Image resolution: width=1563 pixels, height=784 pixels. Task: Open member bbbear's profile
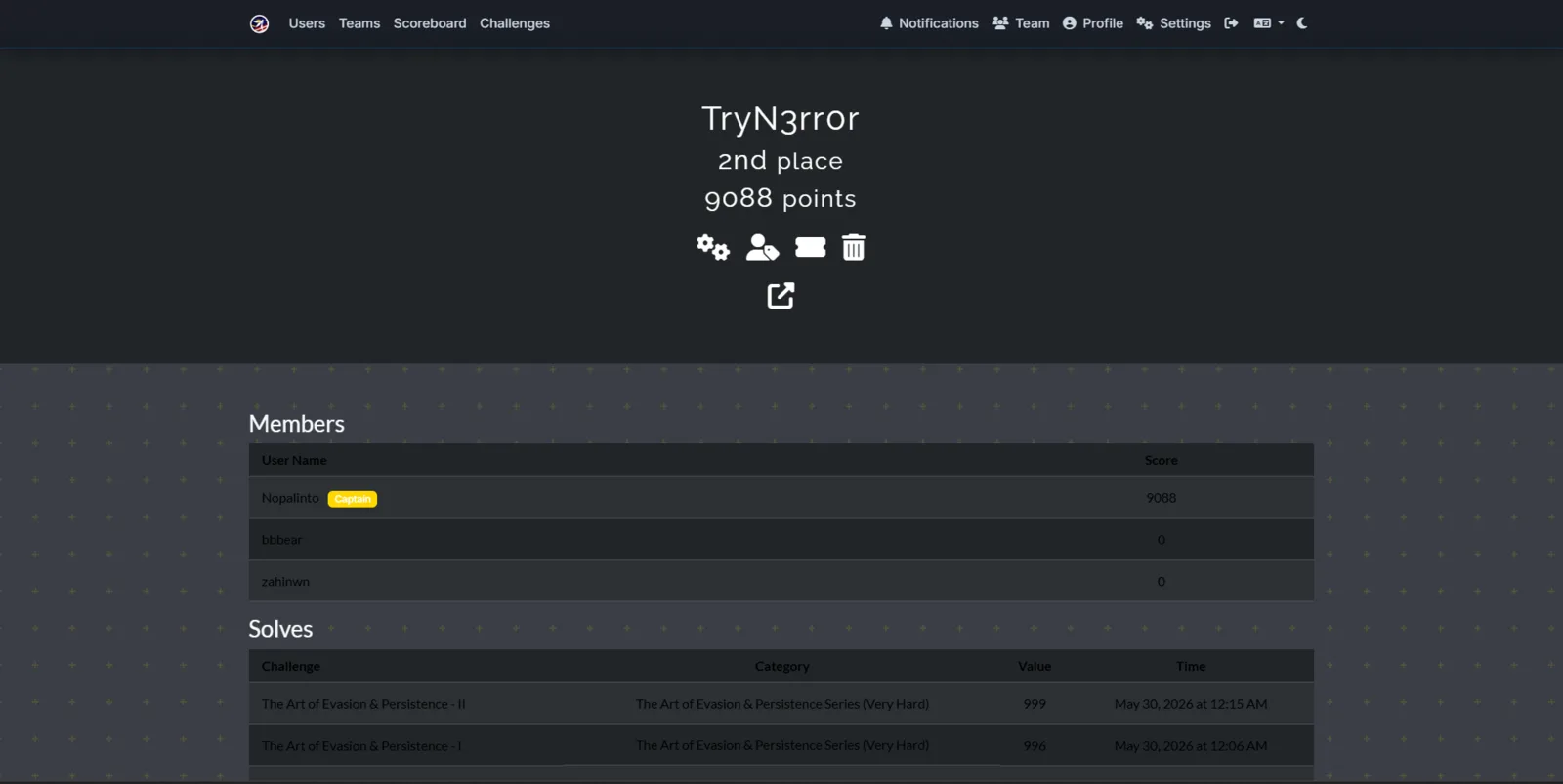point(281,540)
